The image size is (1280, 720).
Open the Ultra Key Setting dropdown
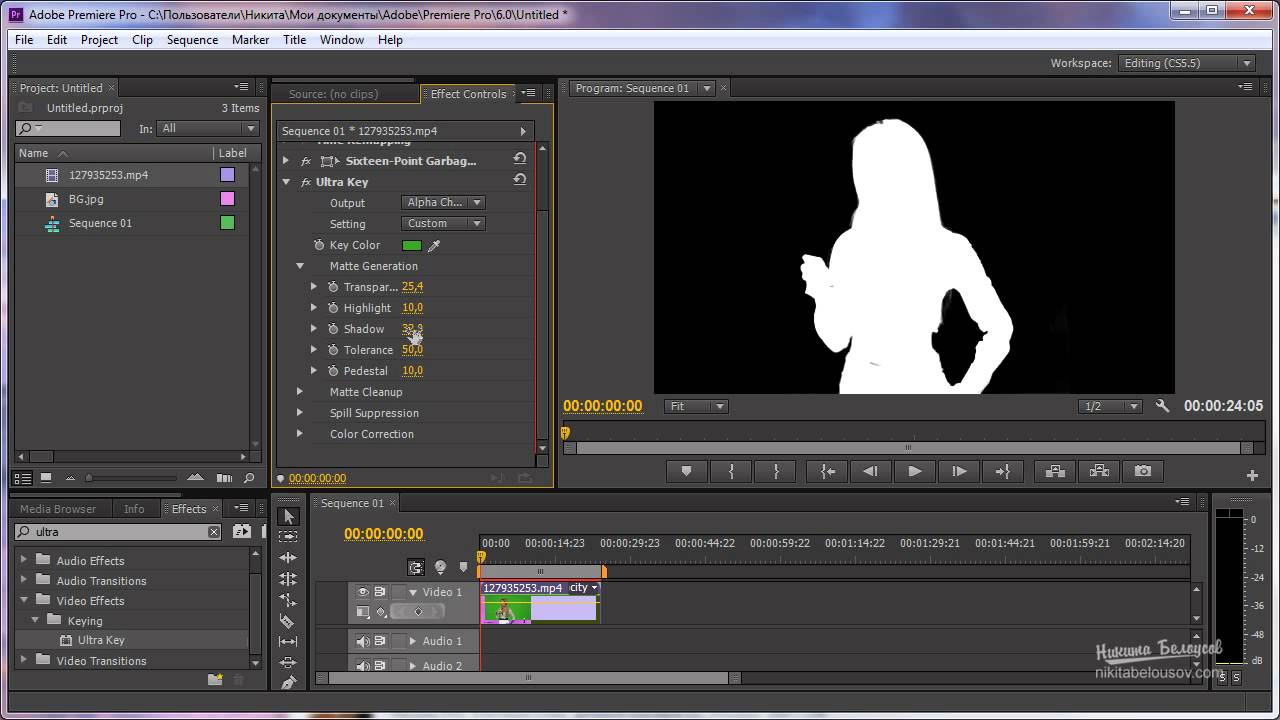[x=443, y=223]
